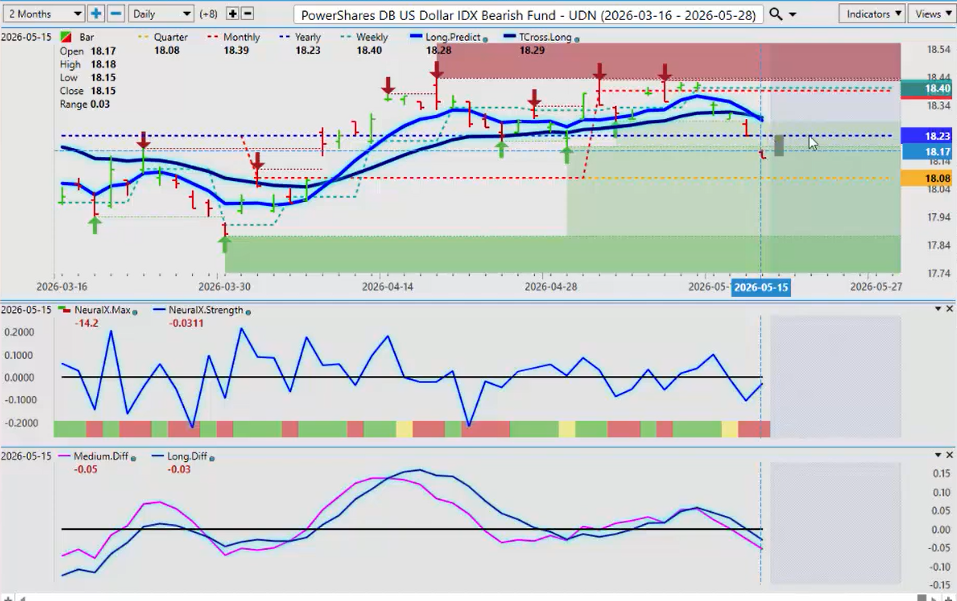
Task: Select the Quarter legend entry
Action: [170, 37]
